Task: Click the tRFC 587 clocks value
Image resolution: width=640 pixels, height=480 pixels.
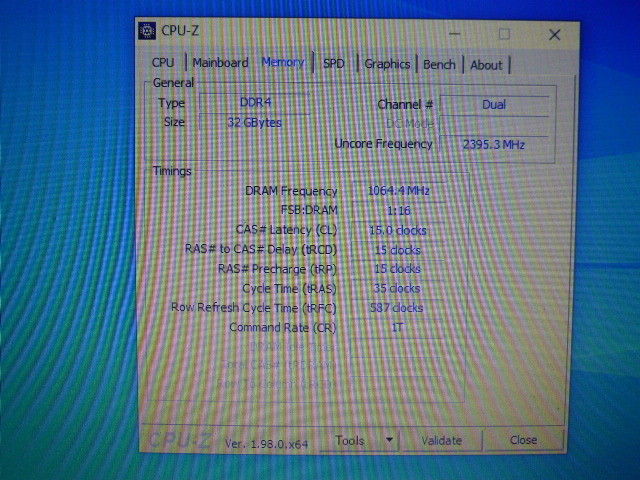Action: (x=397, y=308)
